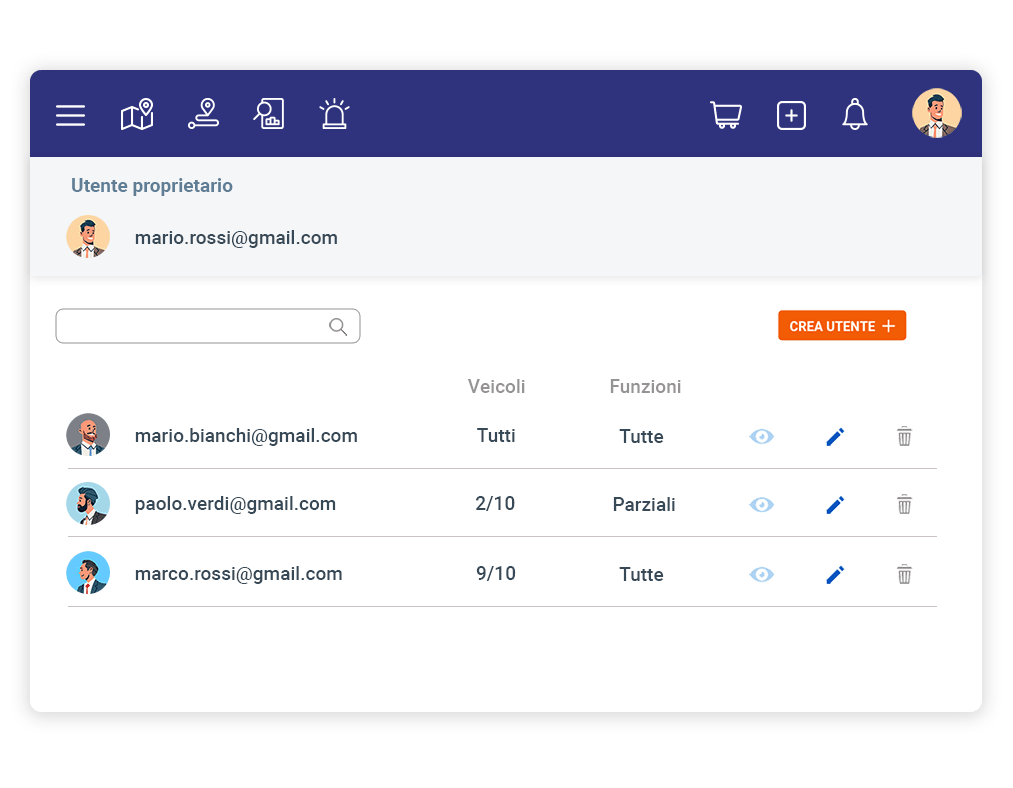The height and width of the screenshot is (788, 1013).
Task: Click the search magnifier icon
Action: pos(338,326)
